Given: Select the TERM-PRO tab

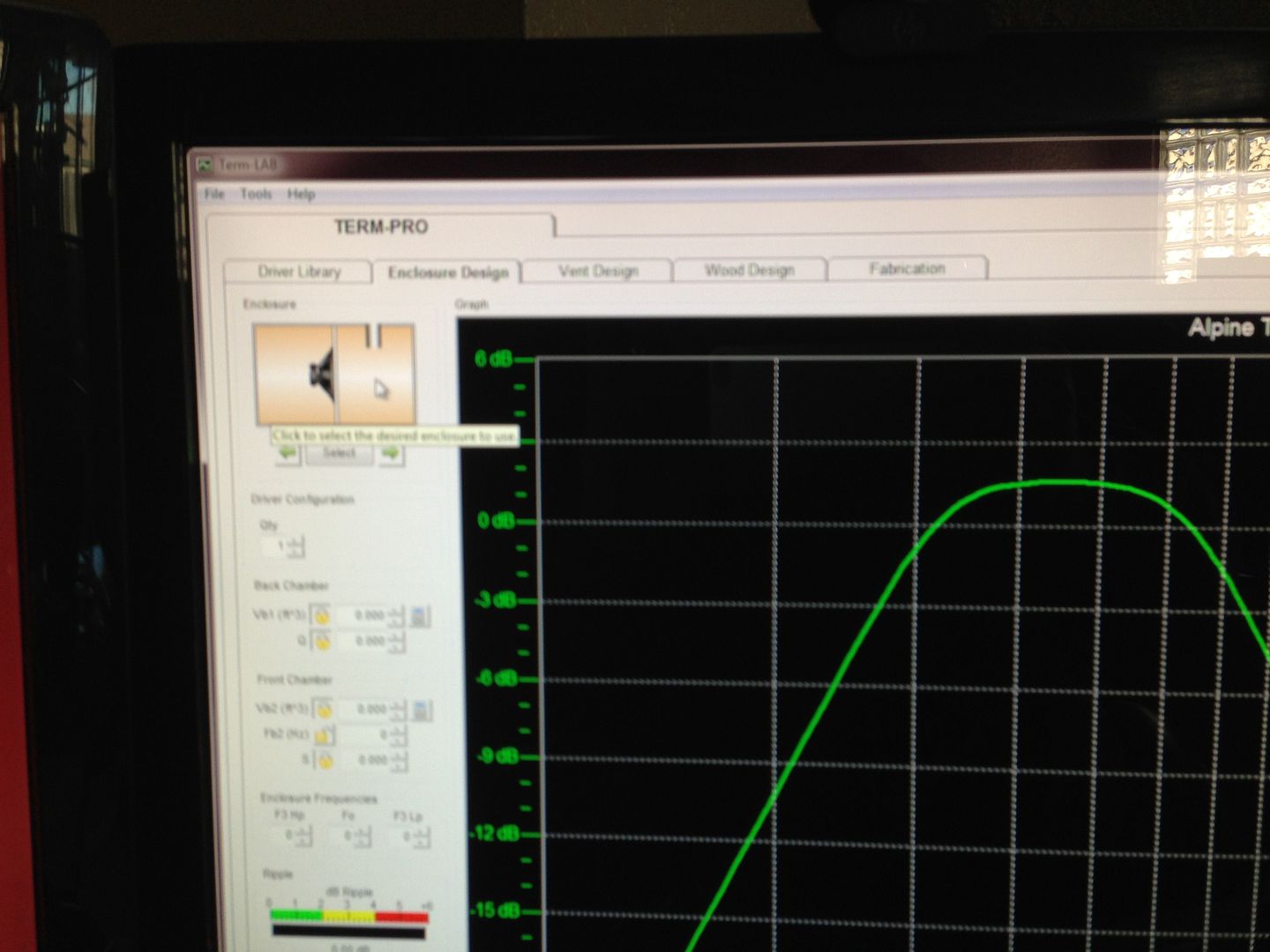Looking at the screenshot, I should pos(381,227).
